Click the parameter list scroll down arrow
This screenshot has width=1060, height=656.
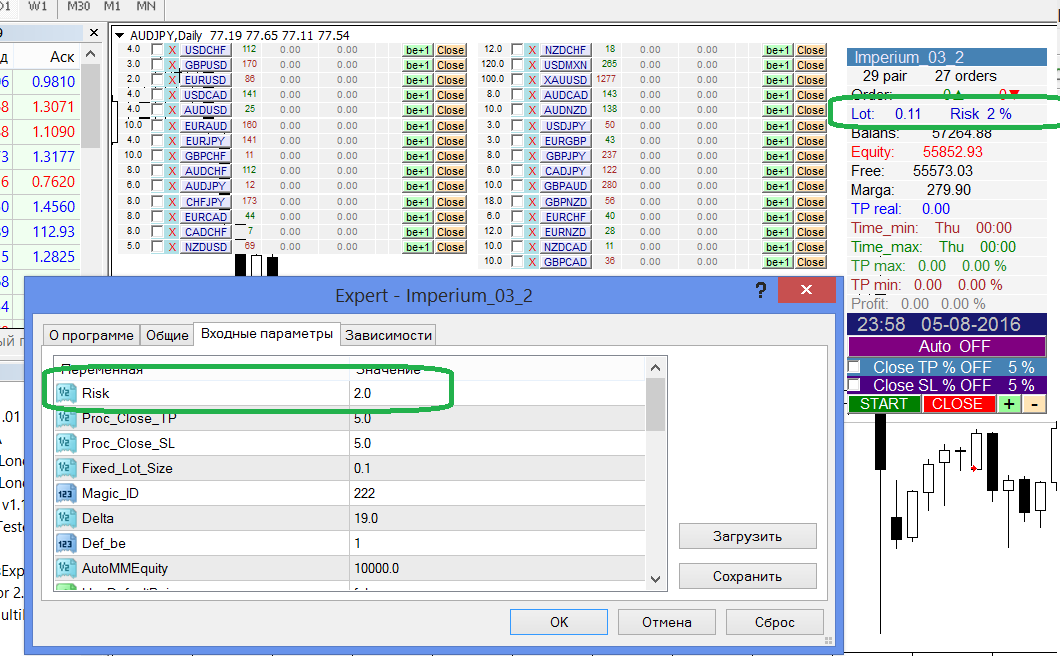tap(654, 579)
